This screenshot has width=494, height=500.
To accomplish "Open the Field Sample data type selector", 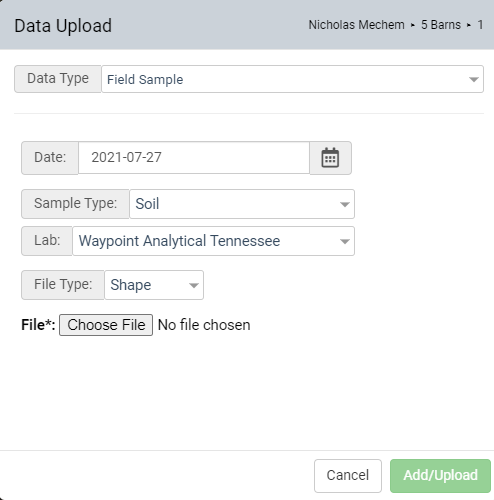I will (x=292, y=79).
